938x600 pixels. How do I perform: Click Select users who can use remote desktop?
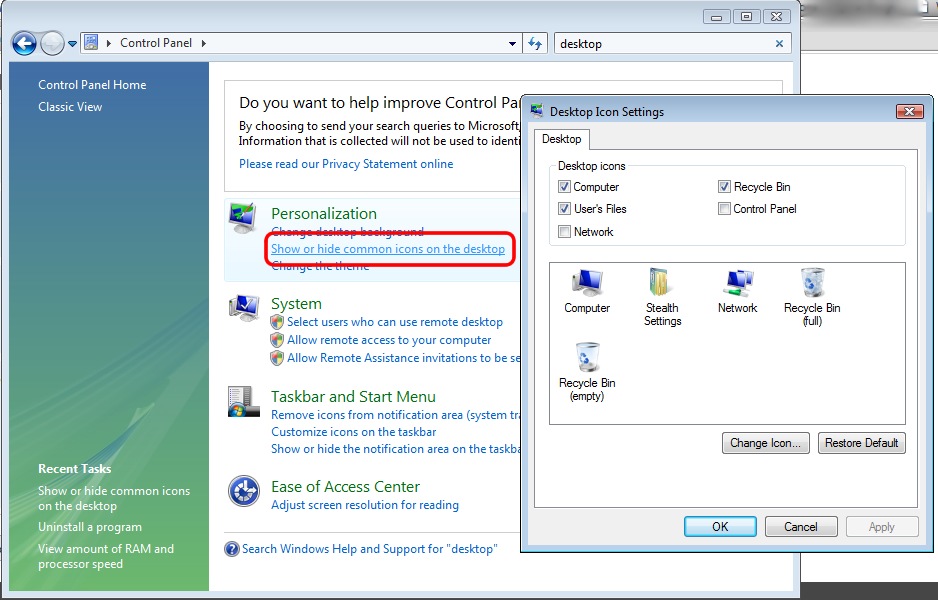coord(395,322)
